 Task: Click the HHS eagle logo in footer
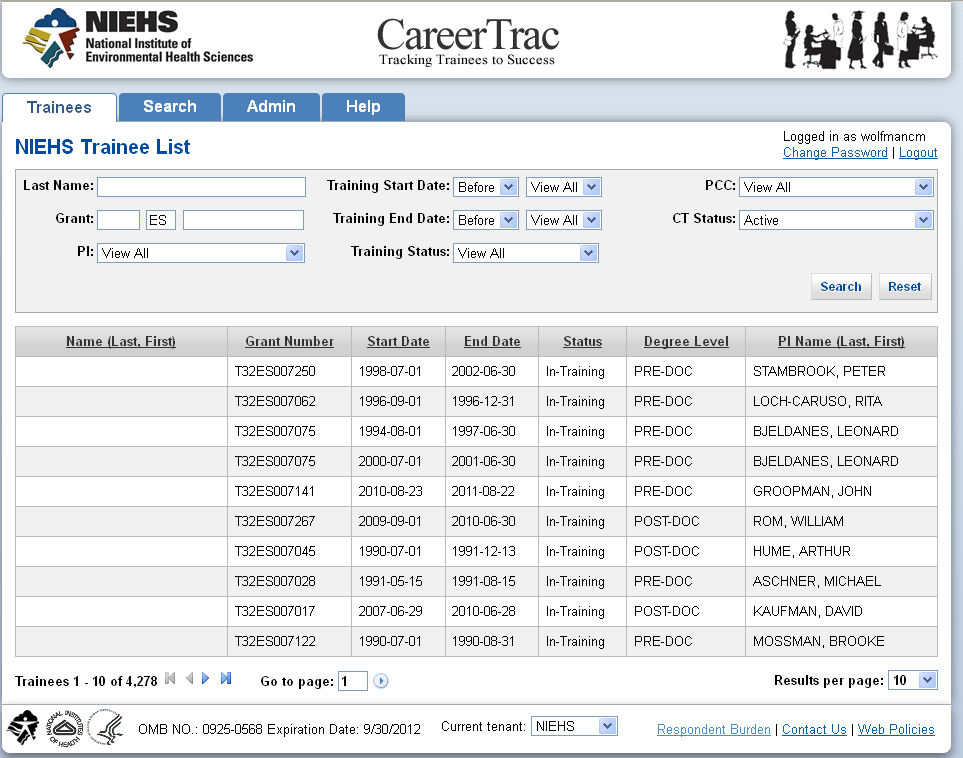[106, 727]
